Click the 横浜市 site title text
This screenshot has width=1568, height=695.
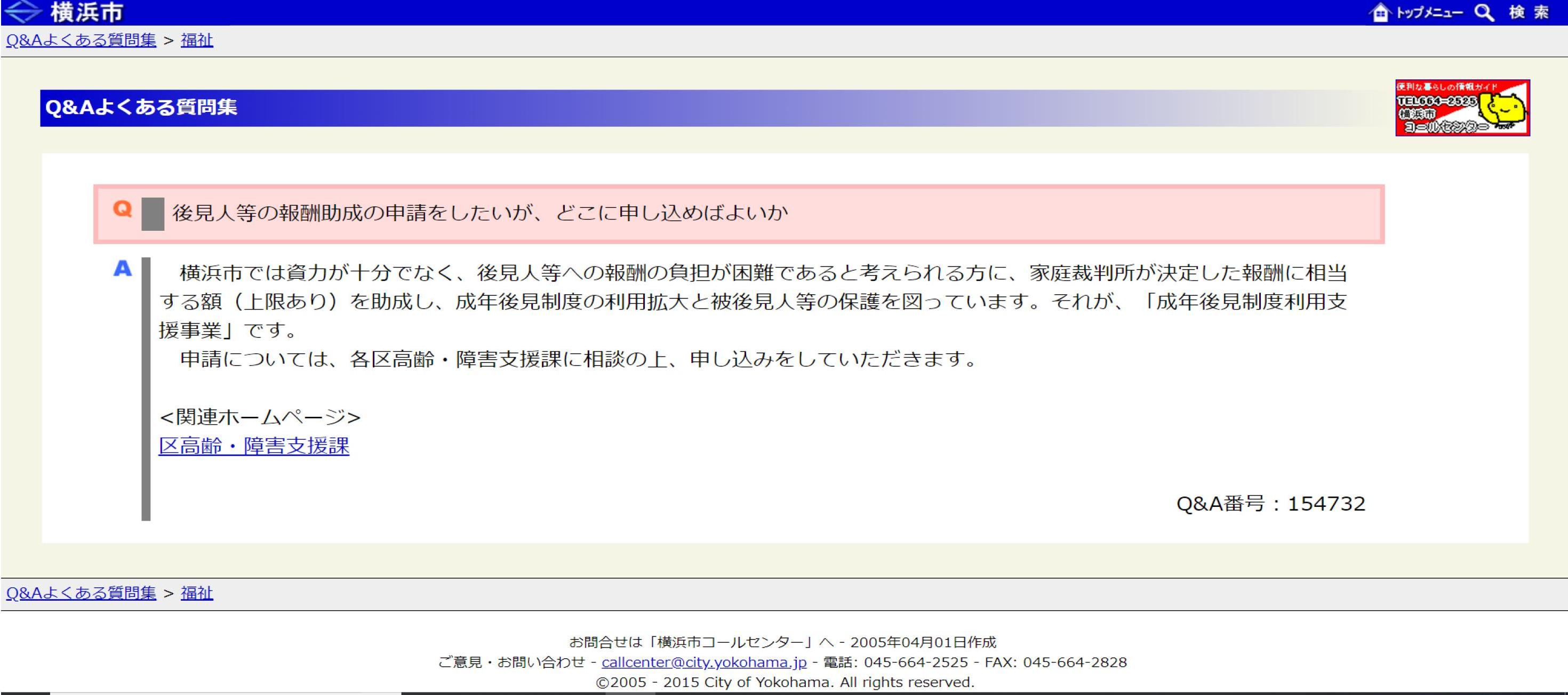(x=86, y=12)
